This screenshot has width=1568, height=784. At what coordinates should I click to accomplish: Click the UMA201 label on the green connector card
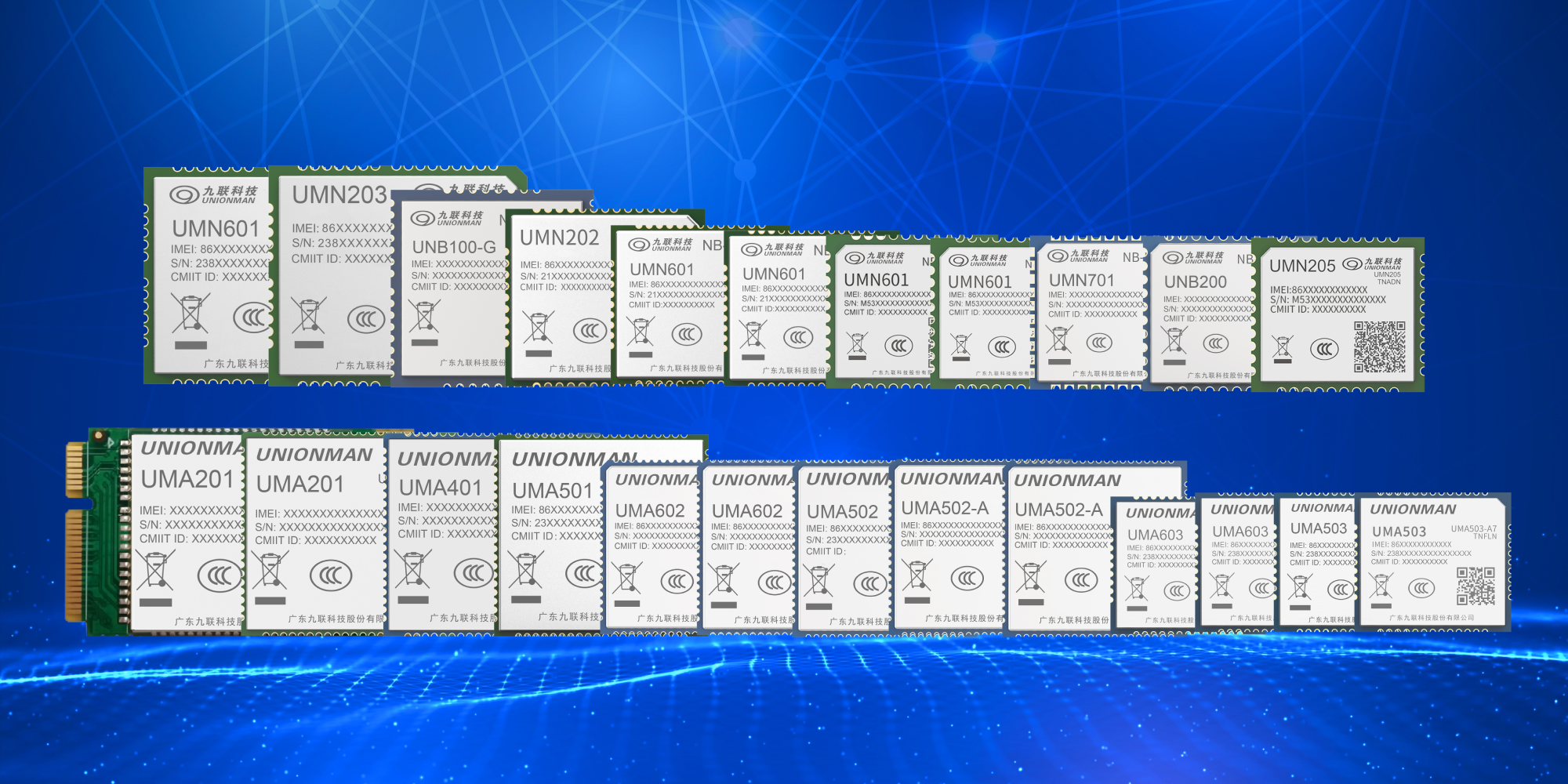click(187, 479)
